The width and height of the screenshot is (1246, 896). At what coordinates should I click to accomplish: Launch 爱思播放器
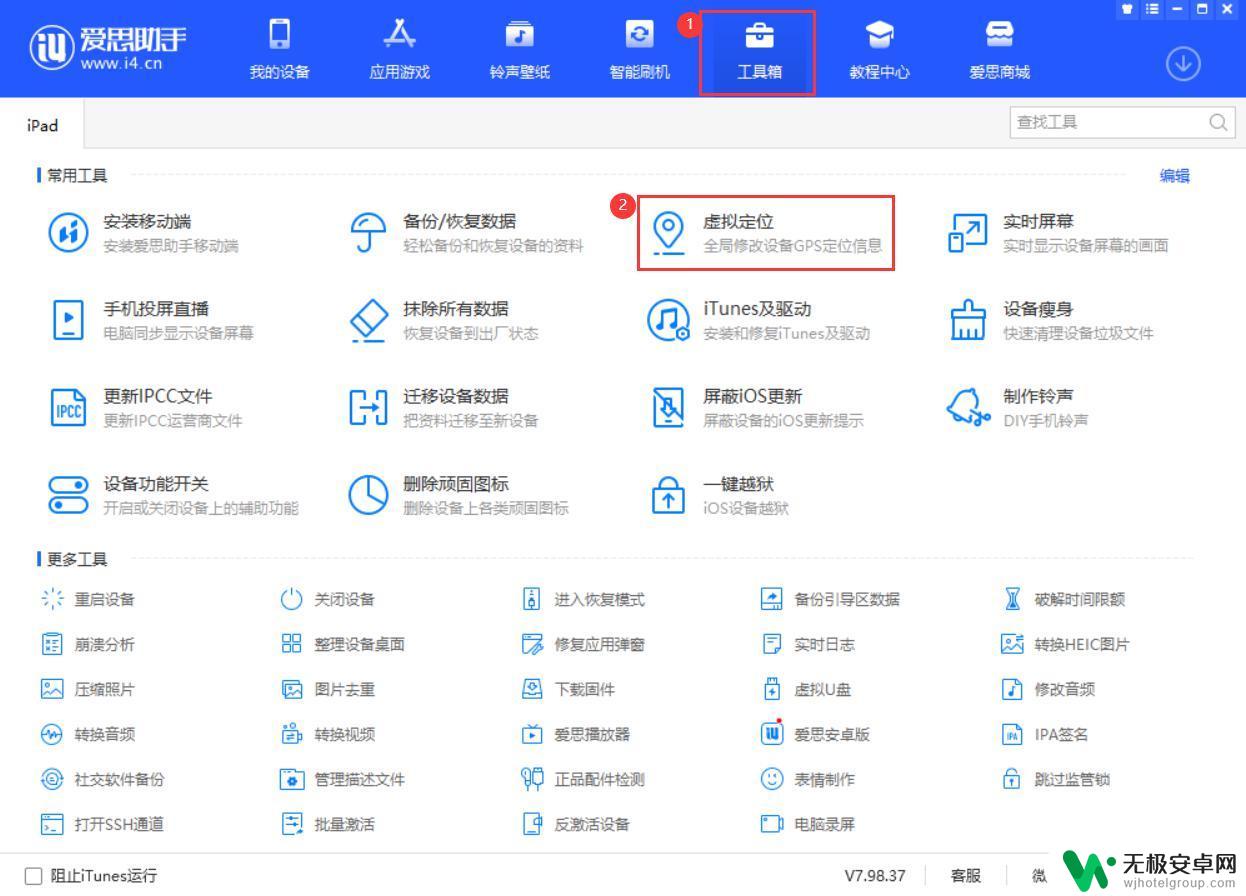click(576, 734)
